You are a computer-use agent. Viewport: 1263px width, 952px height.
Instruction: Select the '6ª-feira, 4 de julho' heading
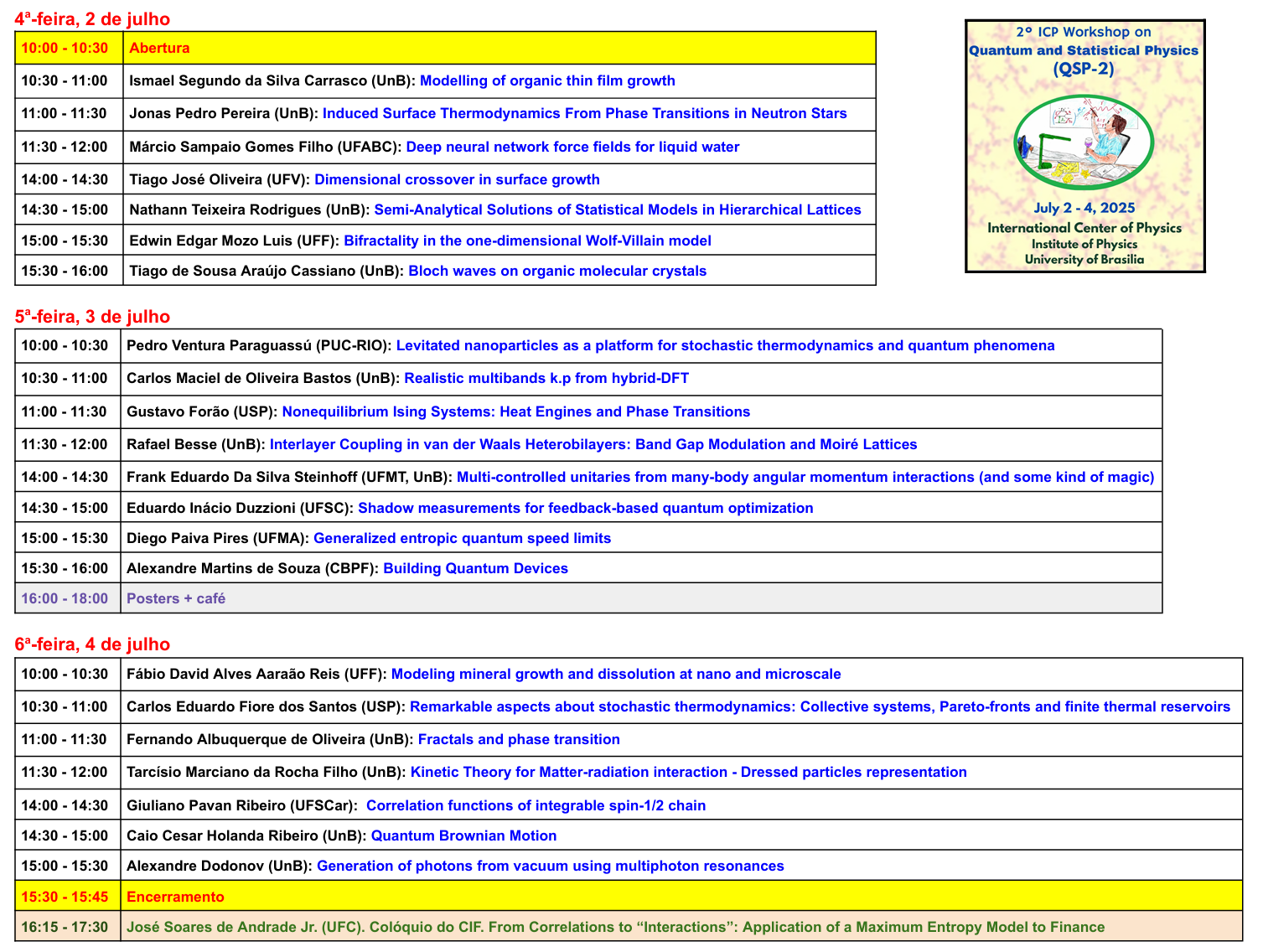coord(92,644)
